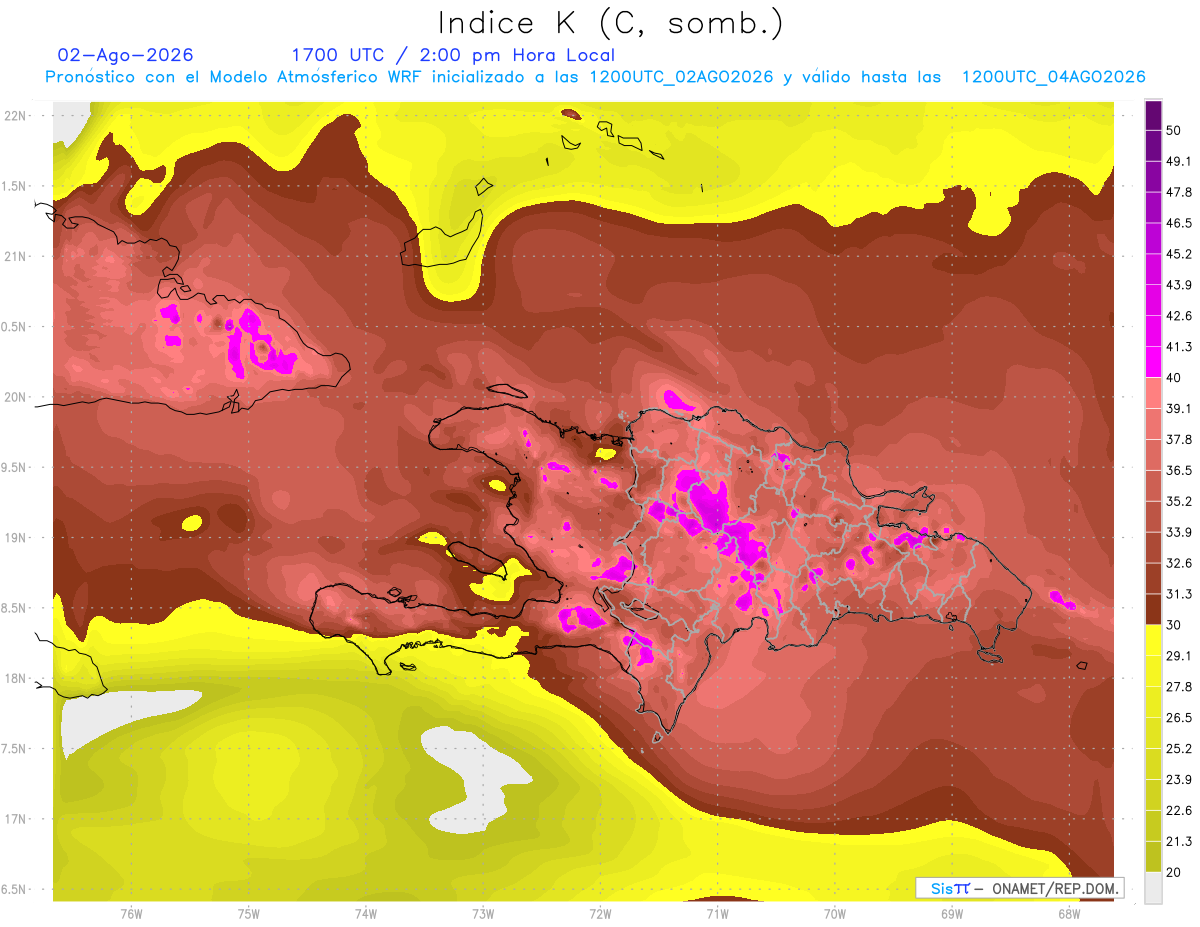Click the longitude label "74W"
1200x927 pixels.
point(366,914)
